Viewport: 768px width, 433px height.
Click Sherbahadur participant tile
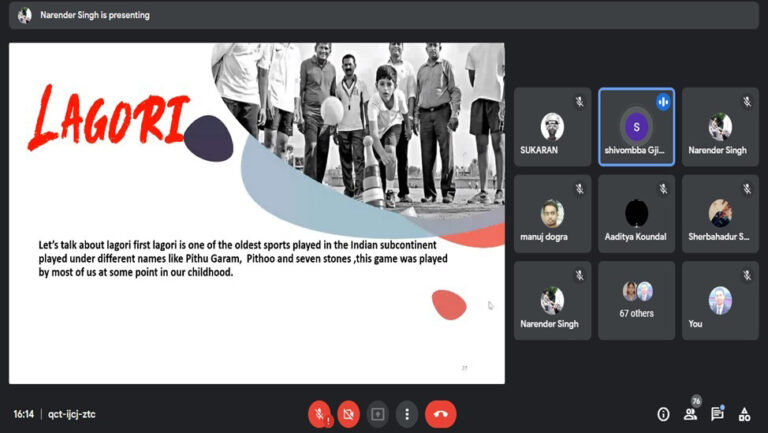tap(720, 214)
